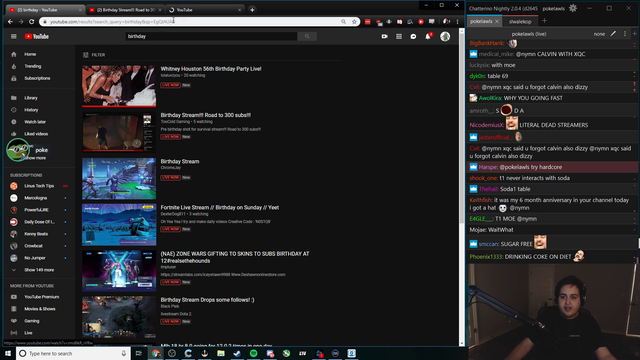Open Steam from the taskbar
This screenshot has width=640, height=360.
237,353
